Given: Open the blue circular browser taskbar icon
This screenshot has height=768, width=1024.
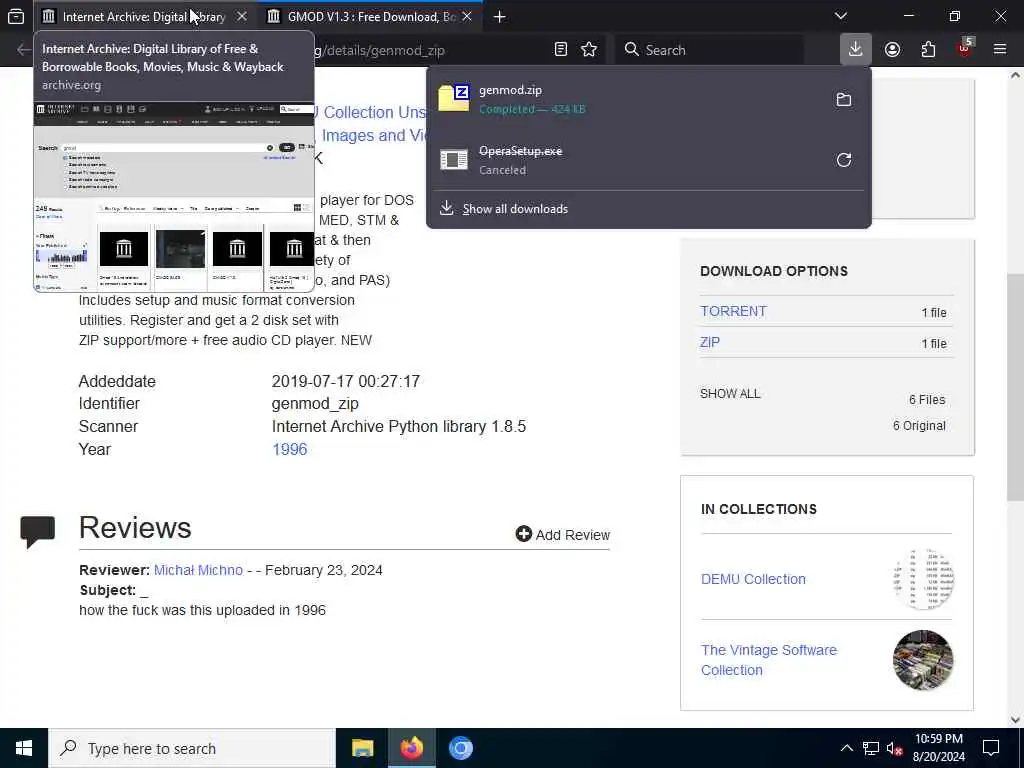Looking at the screenshot, I should click(x=460, y=748).
